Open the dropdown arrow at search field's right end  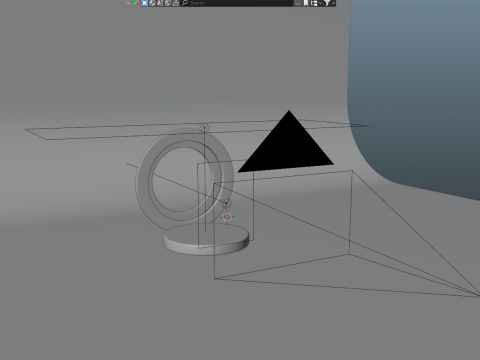(298, 3)
